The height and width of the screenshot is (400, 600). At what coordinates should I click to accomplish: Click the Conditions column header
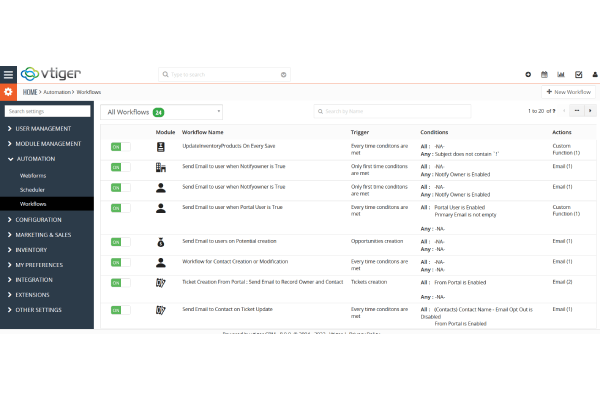pyautogui.click(x=434, y=132)
